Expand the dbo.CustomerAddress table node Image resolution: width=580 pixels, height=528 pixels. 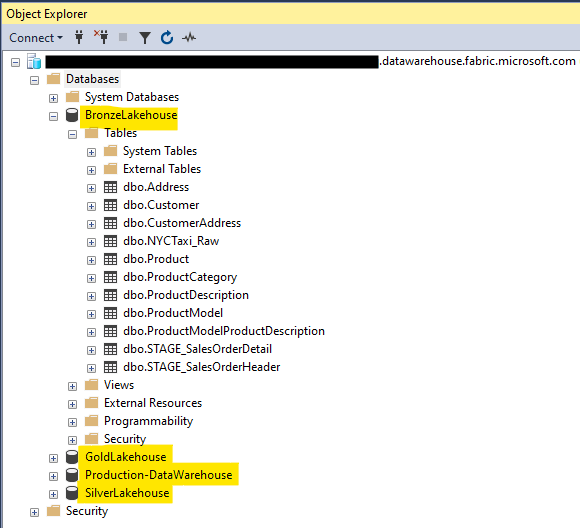point(91,224)
